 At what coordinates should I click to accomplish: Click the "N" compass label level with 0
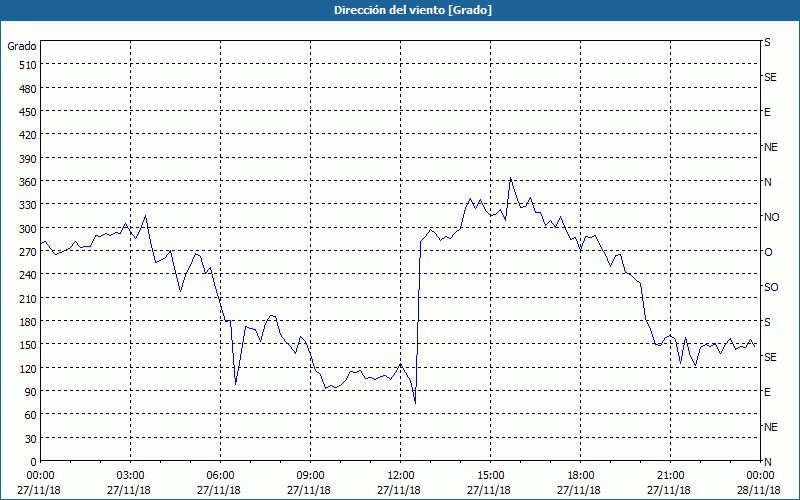click(767, 462)
